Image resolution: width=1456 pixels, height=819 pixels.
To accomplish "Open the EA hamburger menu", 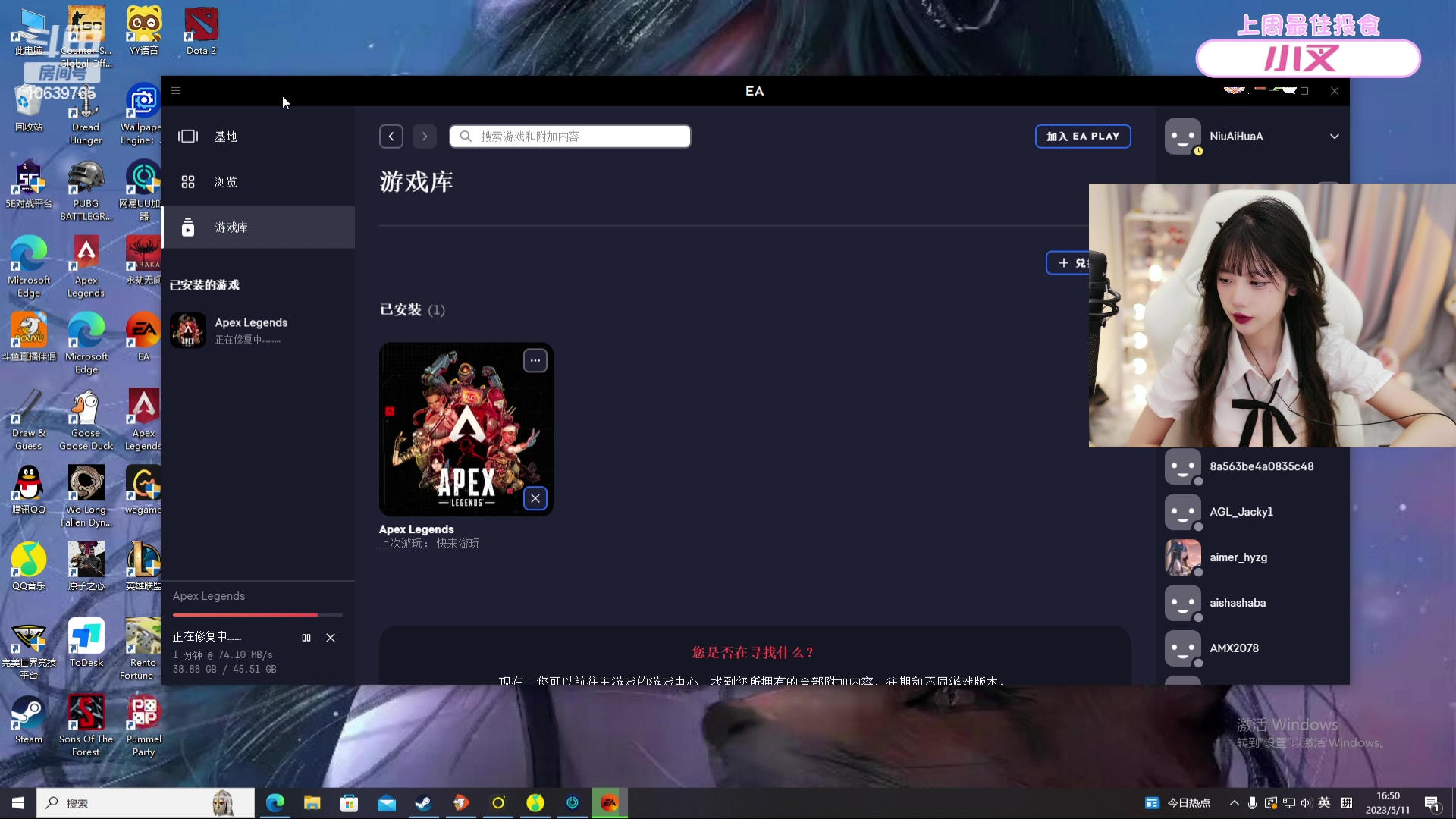I will point(176,90).
